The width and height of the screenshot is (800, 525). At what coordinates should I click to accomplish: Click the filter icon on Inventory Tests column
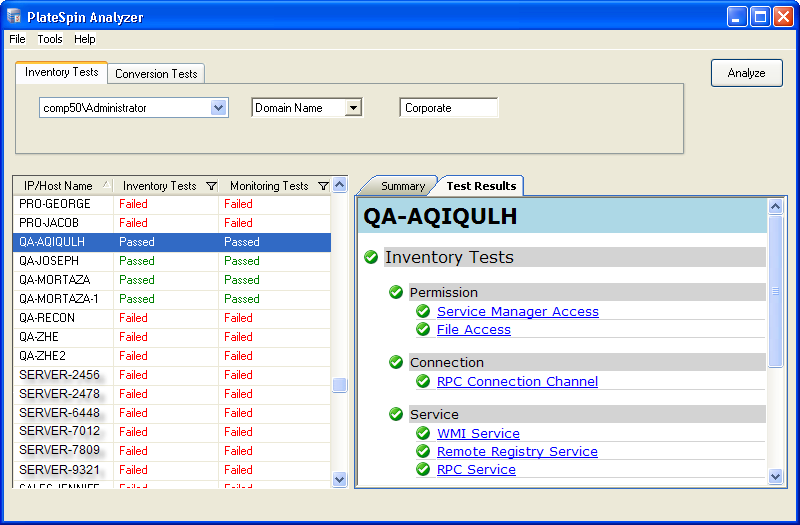pos(210,186)
